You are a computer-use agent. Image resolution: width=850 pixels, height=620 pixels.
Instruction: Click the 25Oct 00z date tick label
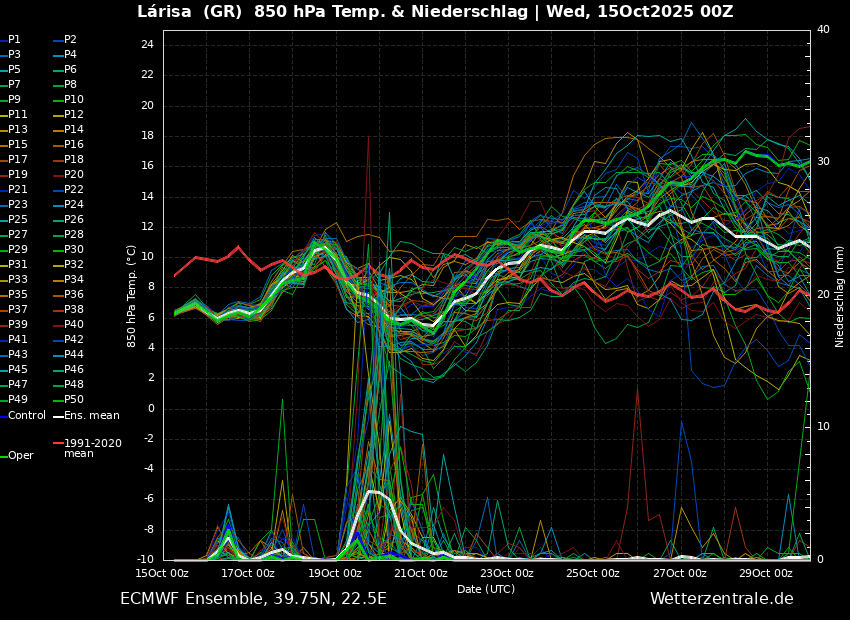[593, 573]
